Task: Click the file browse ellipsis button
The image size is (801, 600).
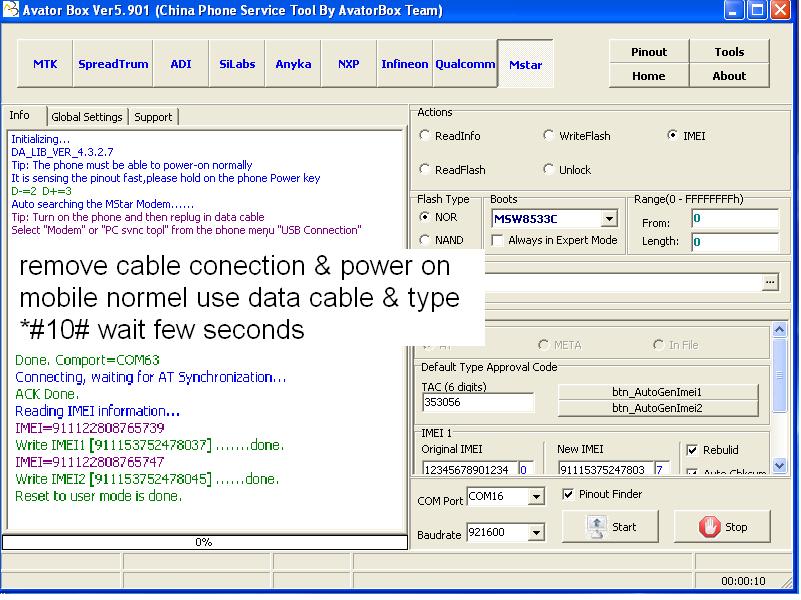Action: tap(770, 282)
